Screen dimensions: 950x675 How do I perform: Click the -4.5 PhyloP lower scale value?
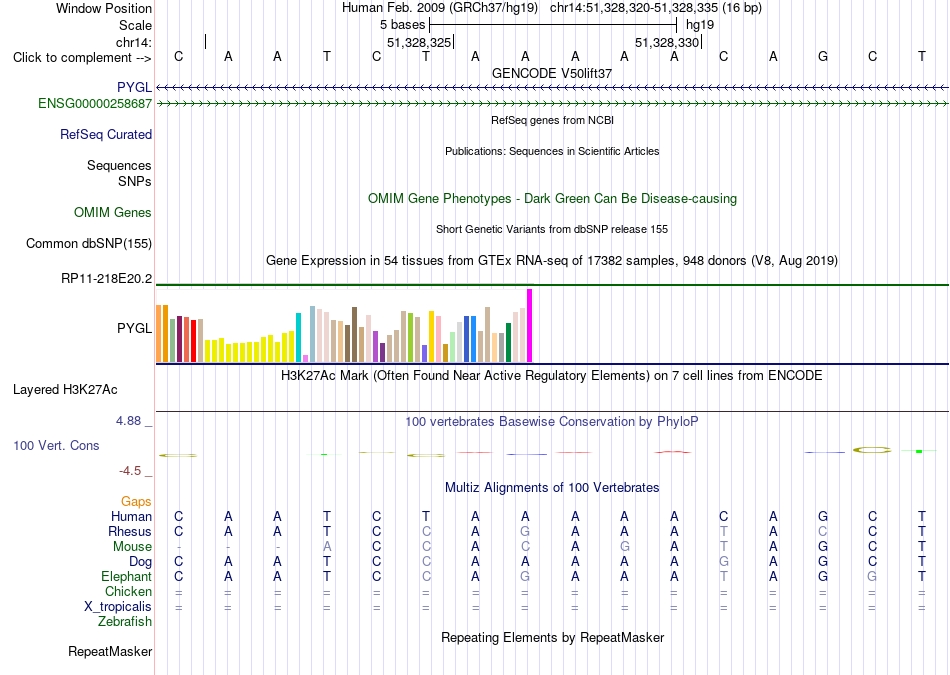(130, 471)
